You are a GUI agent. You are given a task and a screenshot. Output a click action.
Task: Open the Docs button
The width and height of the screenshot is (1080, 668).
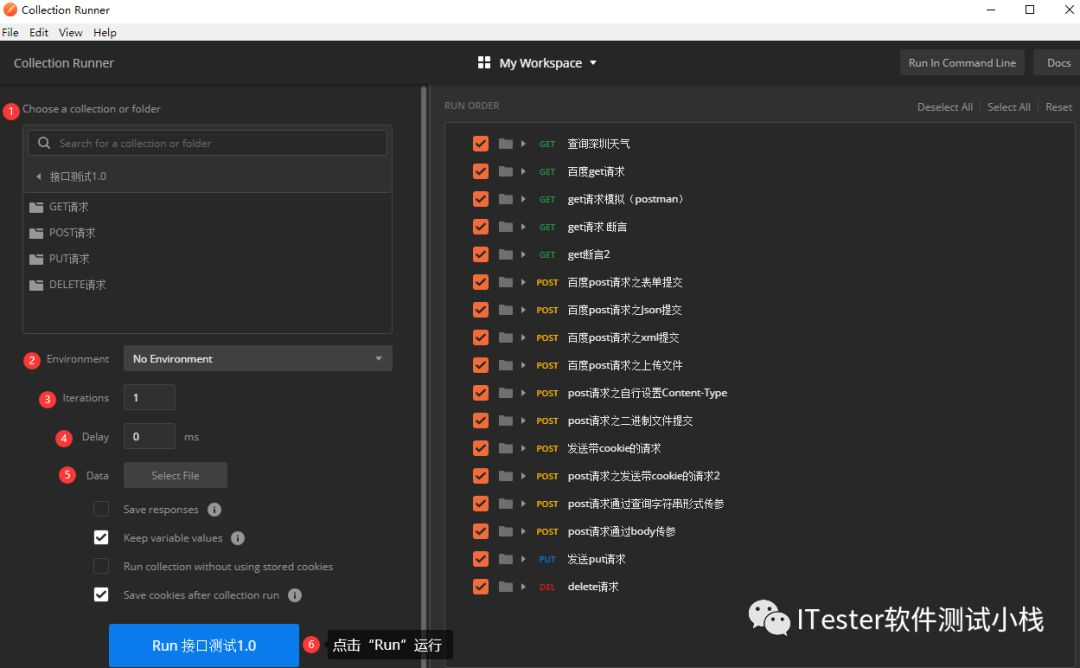click(1058, 63)
